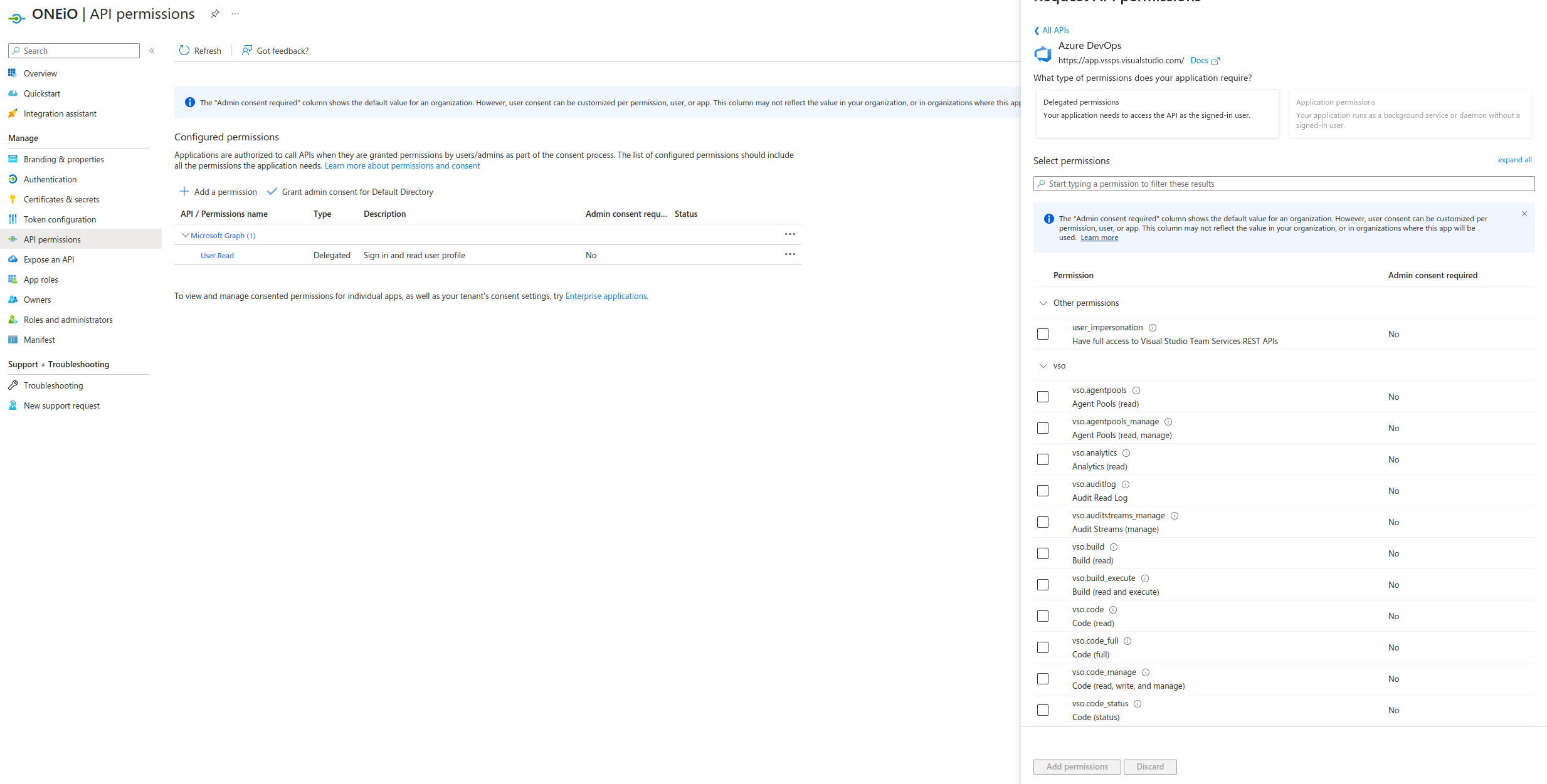Open the Enterprise applications link
Image resolution: width=1547 pixels, height=784 pixels.
pyautogui.click(x=606, y=296)
